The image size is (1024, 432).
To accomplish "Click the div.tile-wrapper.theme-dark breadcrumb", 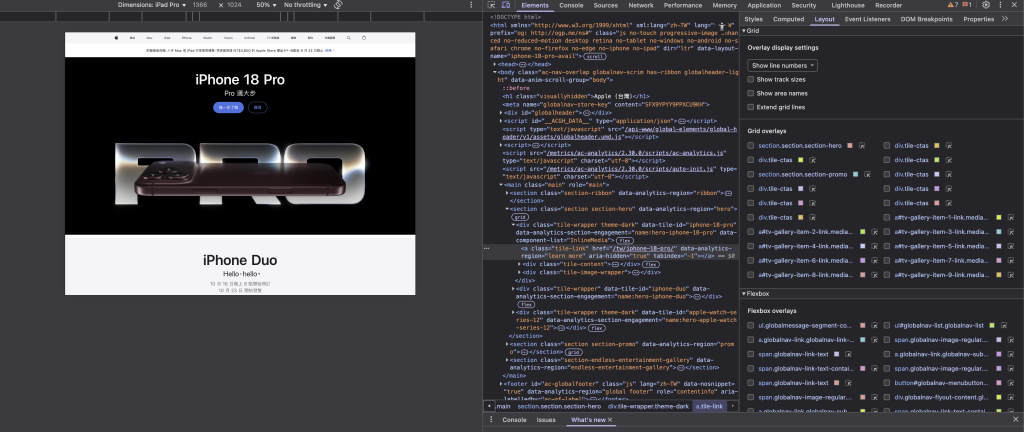I will pos(648,406).
